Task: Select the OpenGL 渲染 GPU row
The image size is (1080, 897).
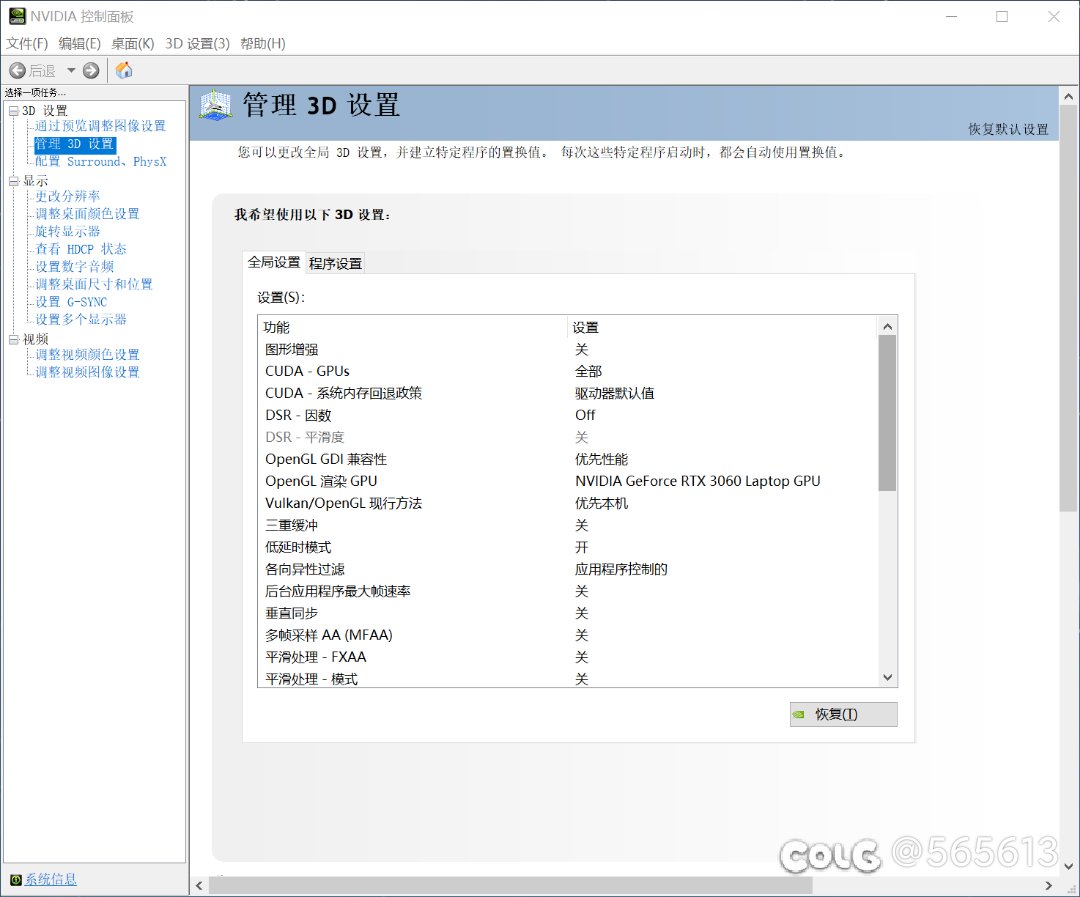Action: (568, 482)
